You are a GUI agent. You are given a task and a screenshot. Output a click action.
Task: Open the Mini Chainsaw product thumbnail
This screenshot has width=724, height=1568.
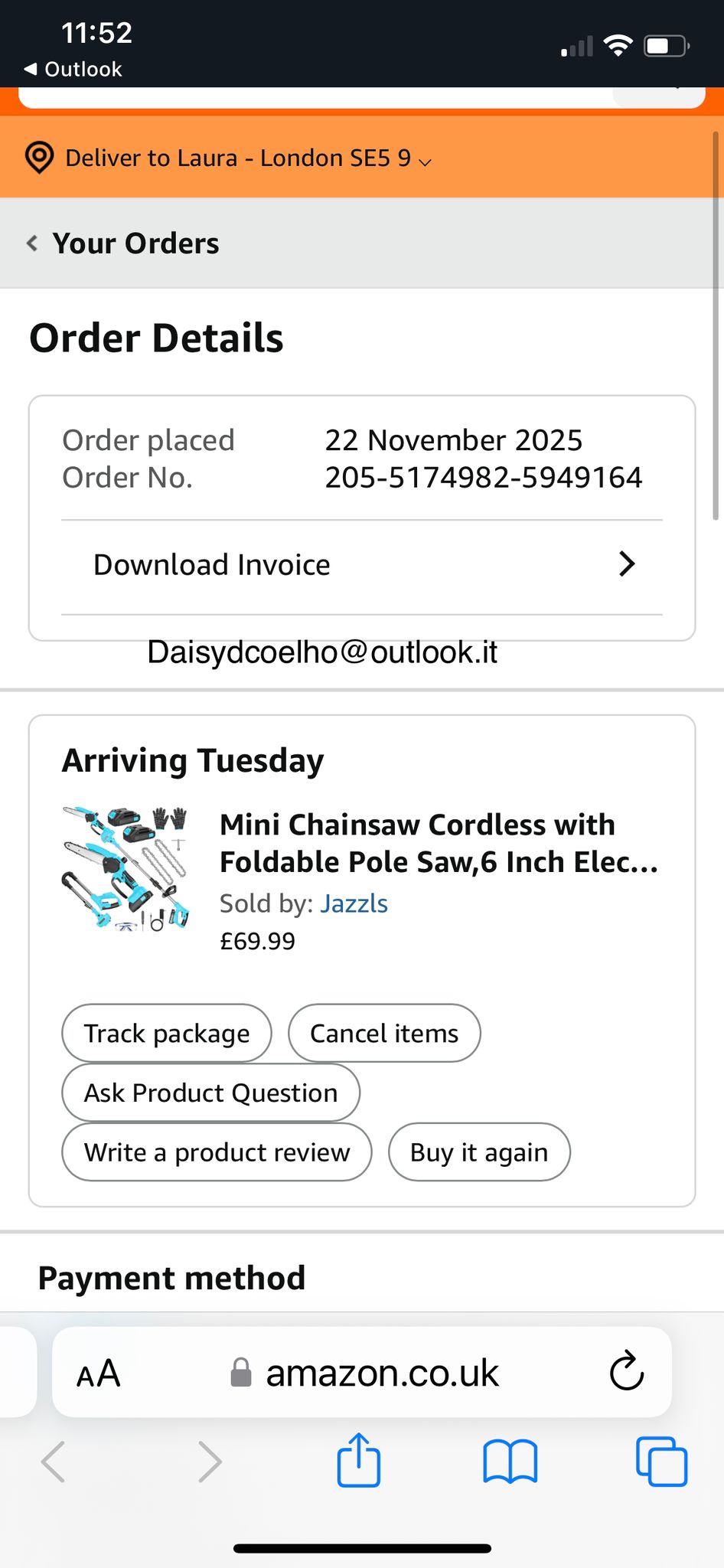coord(126,869)
